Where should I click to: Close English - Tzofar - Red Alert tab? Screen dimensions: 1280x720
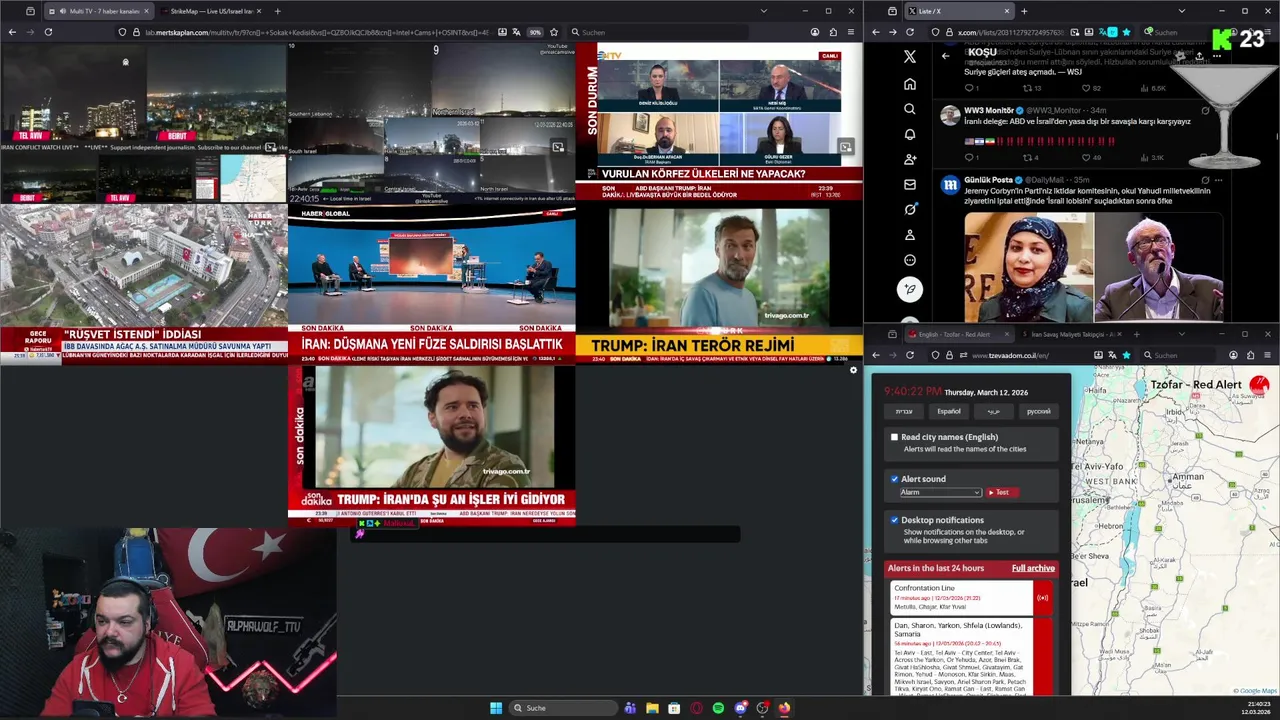tap(1006, 334)
